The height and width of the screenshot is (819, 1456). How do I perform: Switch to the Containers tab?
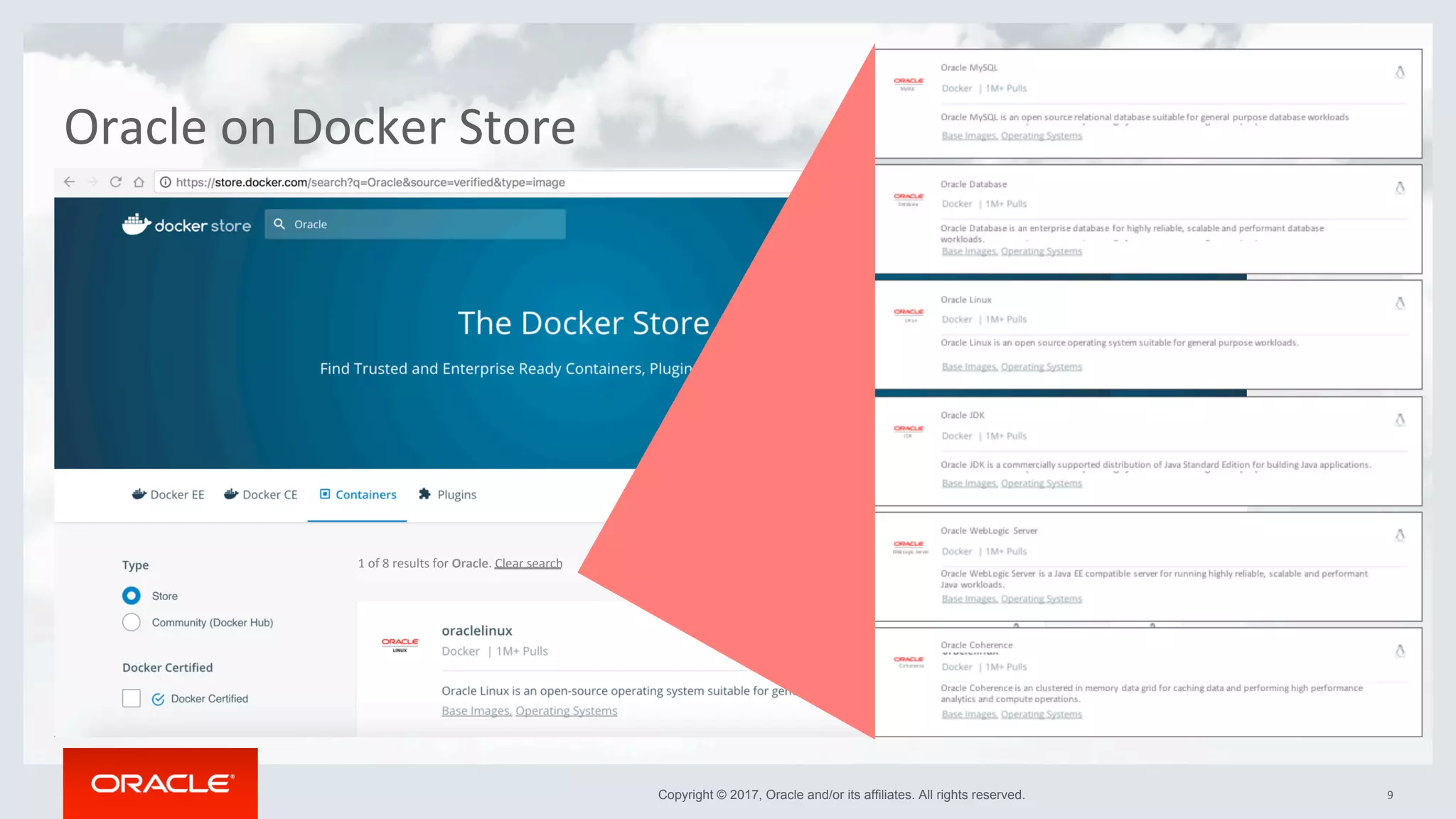point(358,494)
